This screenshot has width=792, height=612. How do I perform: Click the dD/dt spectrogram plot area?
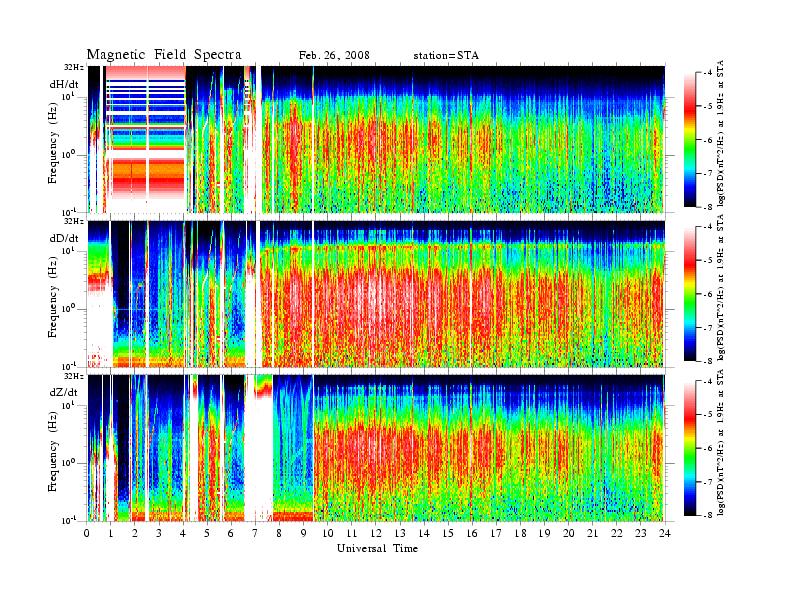[x=376, y=293]
